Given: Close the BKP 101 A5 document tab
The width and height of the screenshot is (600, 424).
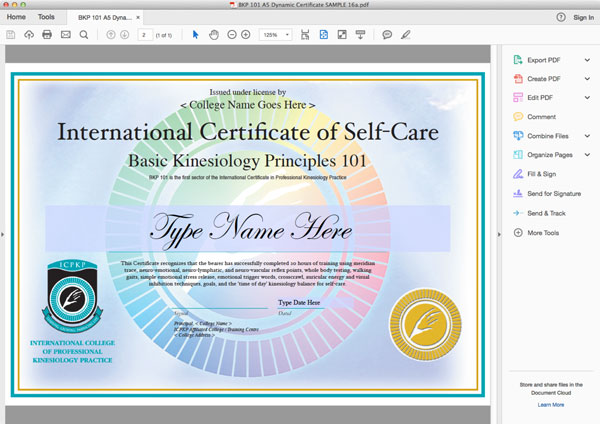Looking at the screenshot, I should 138,18.
